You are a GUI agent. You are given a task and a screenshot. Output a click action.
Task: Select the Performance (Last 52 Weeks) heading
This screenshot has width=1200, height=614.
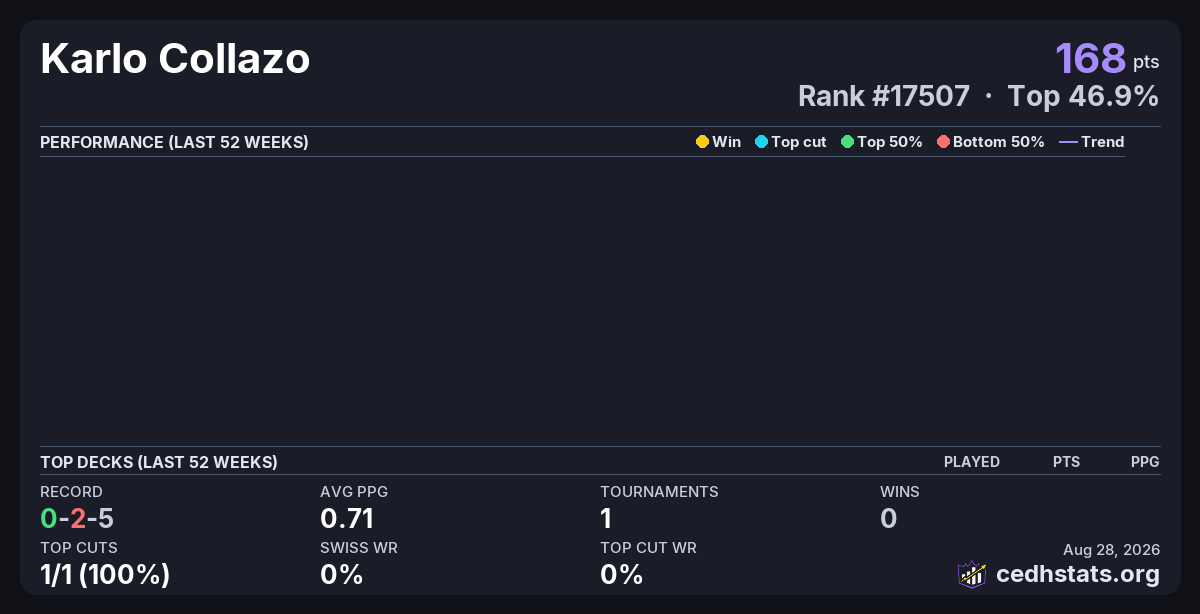[x=174, y=142]
